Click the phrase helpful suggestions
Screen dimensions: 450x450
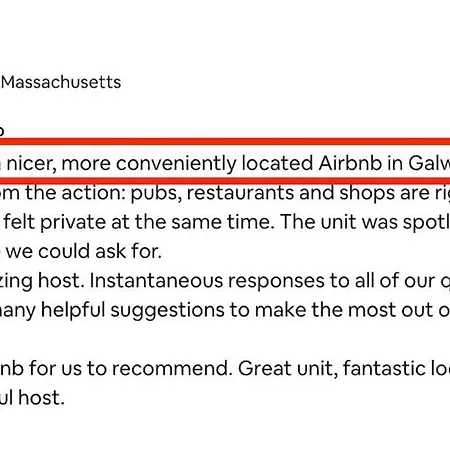[133, 311]
